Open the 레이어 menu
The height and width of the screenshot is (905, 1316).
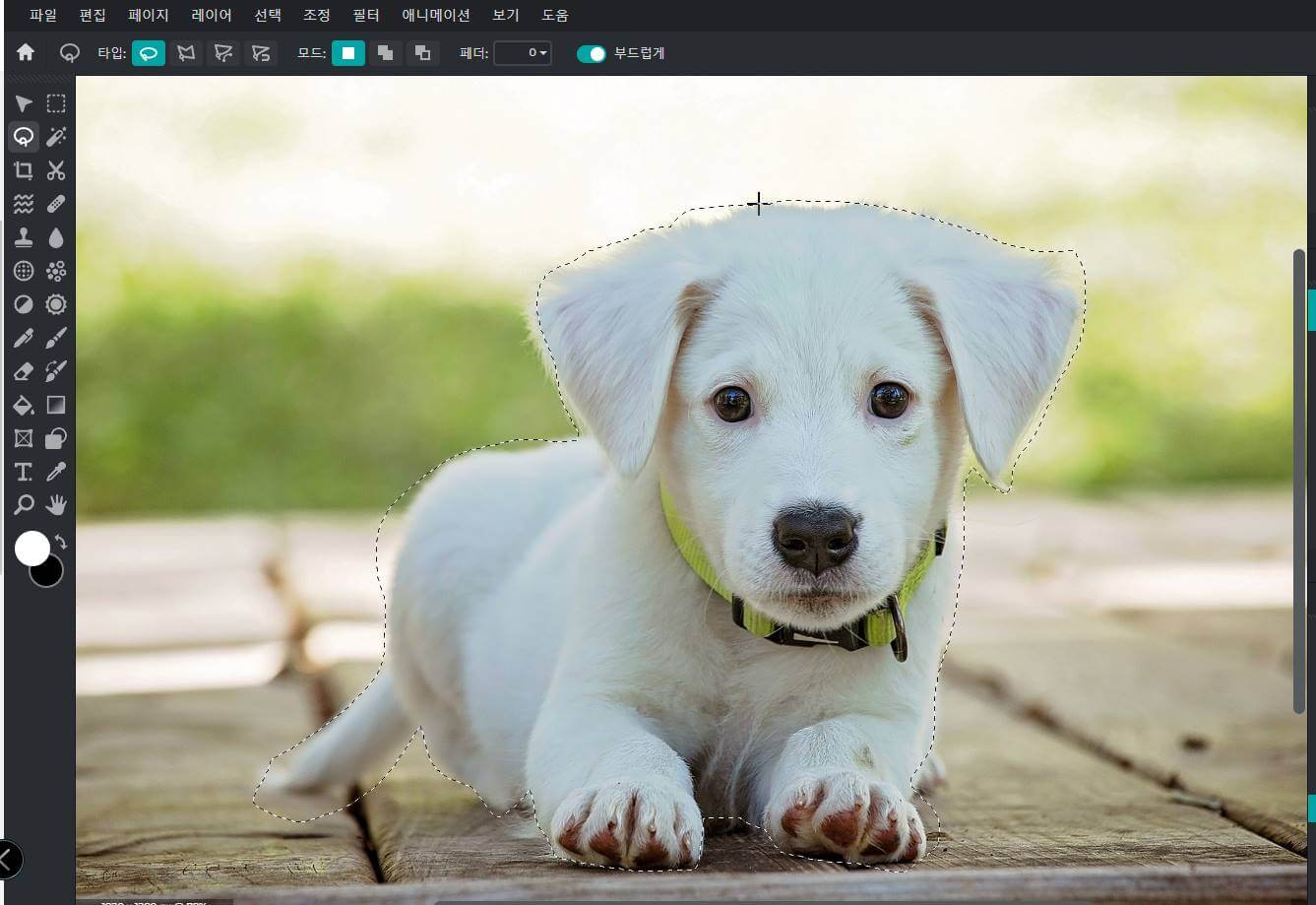tap(212, 16)
